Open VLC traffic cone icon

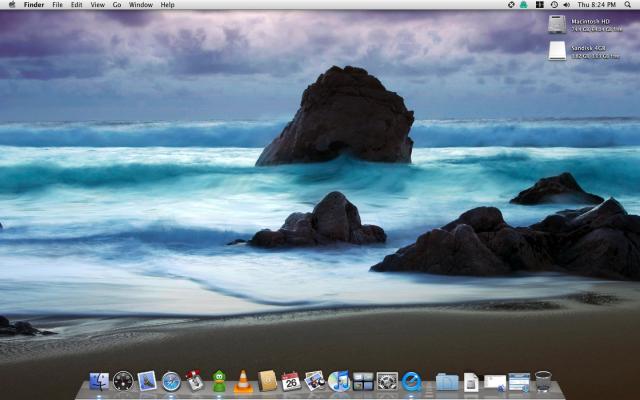point(243,381)
